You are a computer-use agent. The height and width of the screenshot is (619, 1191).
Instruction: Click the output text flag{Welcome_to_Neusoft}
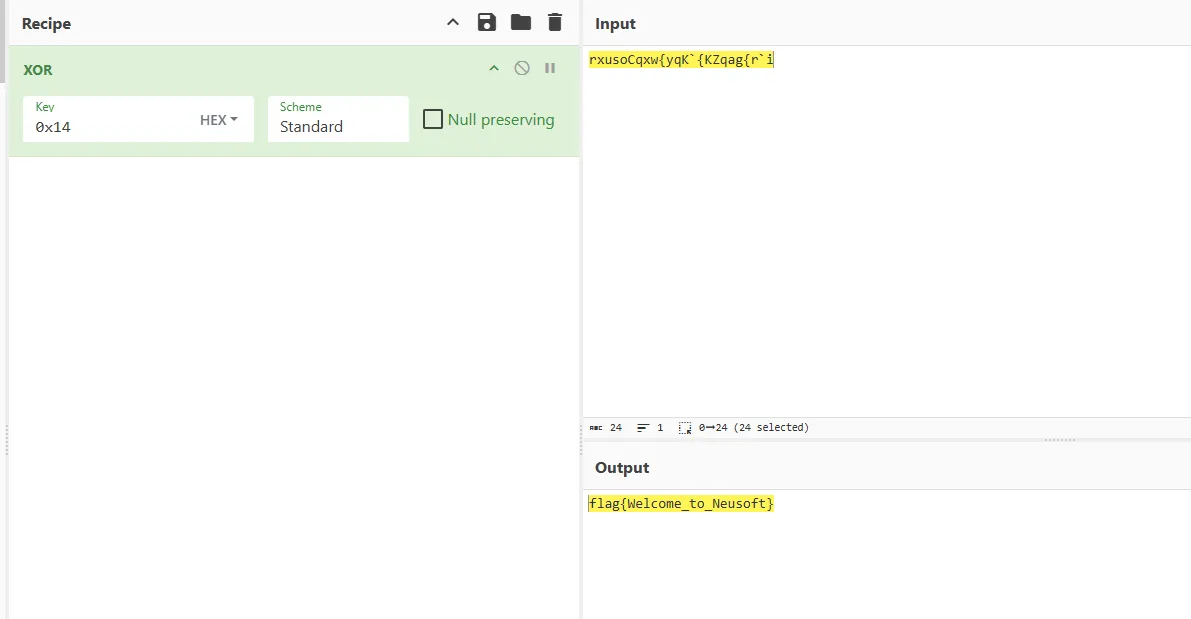(681, 504)
